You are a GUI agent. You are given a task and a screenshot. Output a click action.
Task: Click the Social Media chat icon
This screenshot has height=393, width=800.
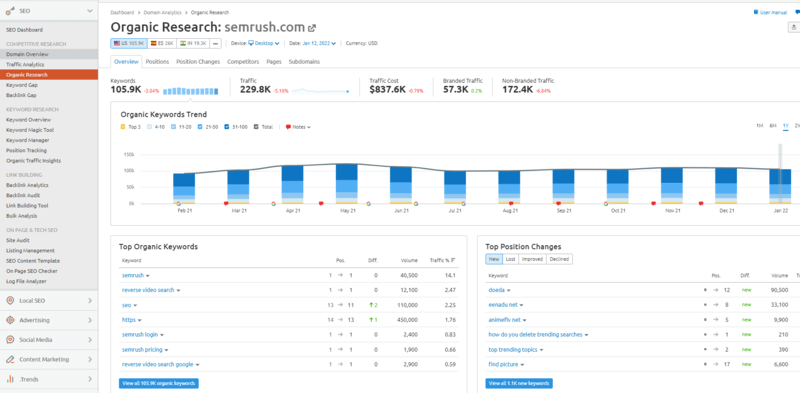tap(10, 339)
